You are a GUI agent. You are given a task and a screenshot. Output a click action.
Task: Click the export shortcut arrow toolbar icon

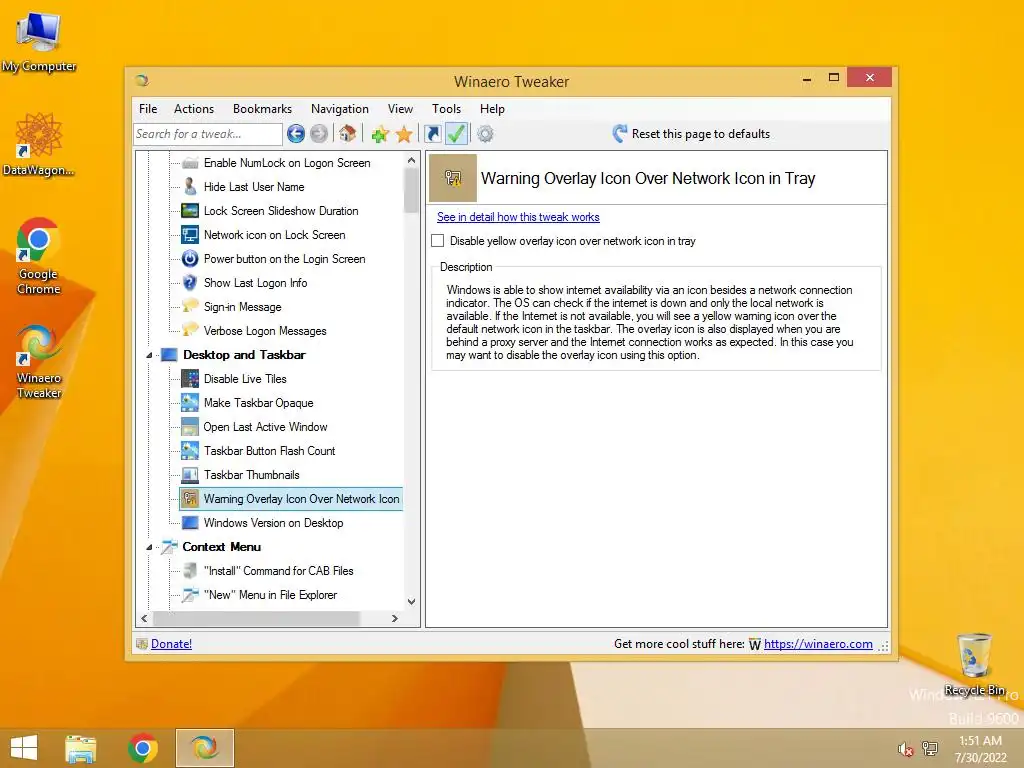coord(432,134)
